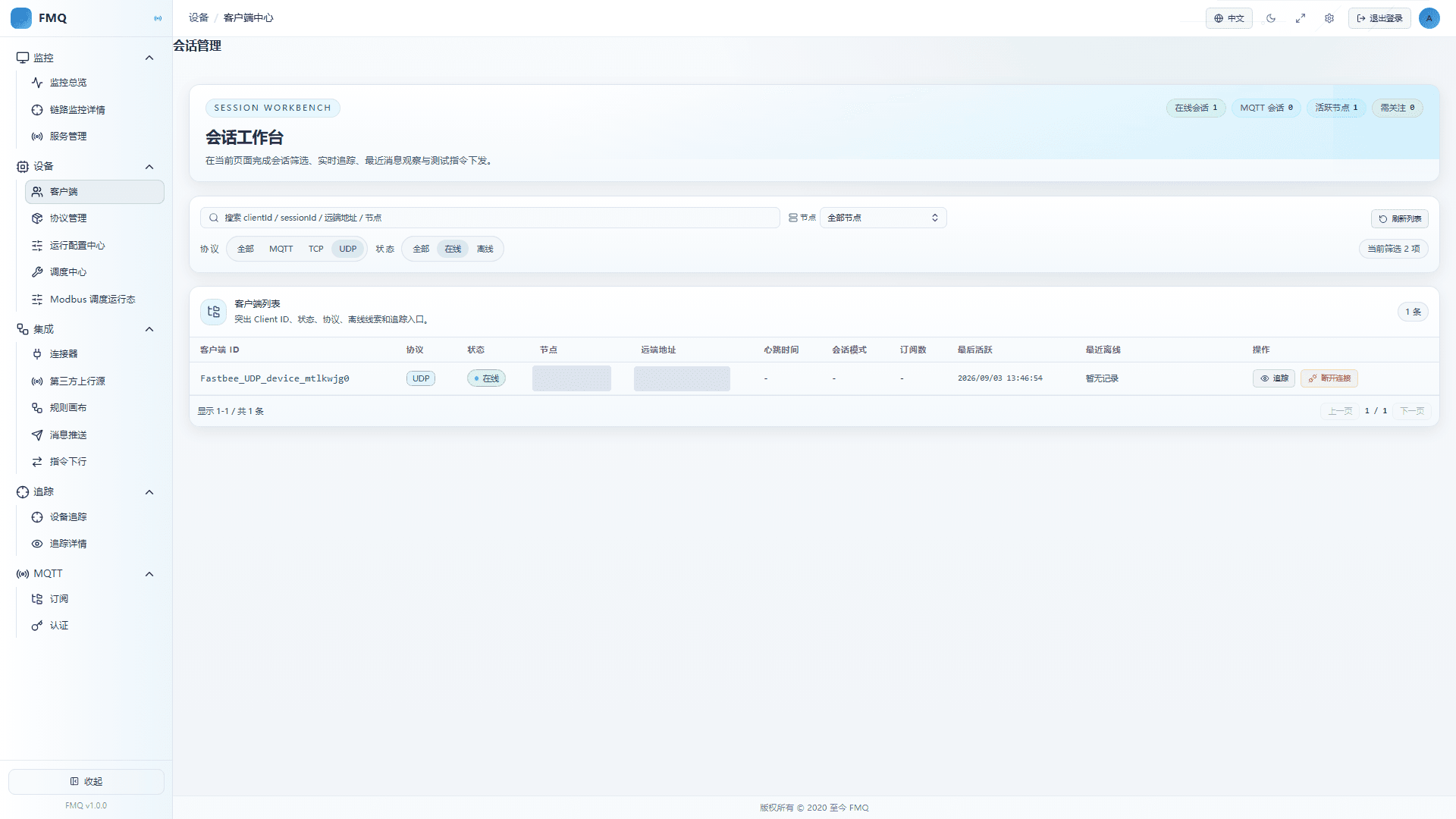Image resolution: width=1456 pixels, height=819 pixels.
Task: Collapse the 监控 sidebar group
Action: click(149, 58)
